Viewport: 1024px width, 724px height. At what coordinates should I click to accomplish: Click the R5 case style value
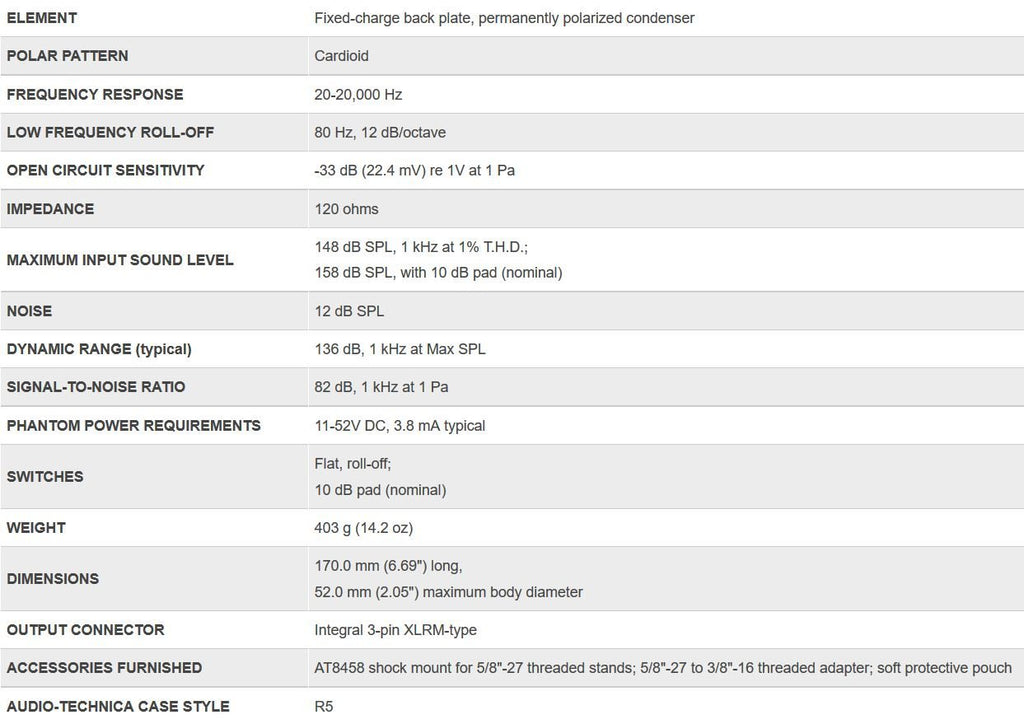tap(324, 706)
